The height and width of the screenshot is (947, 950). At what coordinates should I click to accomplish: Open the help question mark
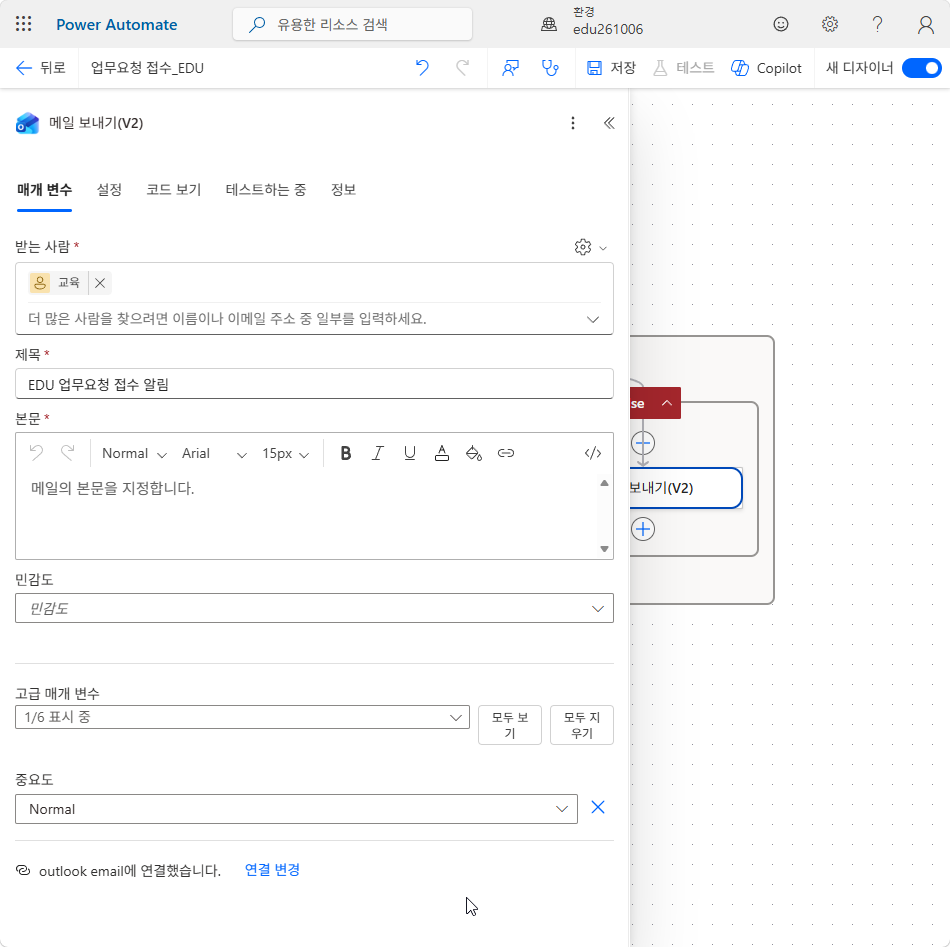coord(877,24)
